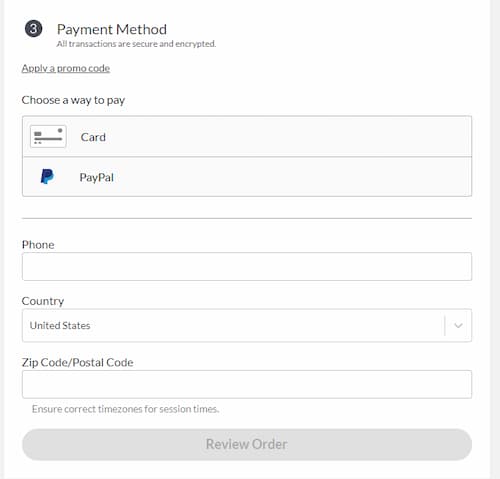Screen dimensions: 500x479
Task: Focus the Phone input field
Action: (x=247, y=266)
